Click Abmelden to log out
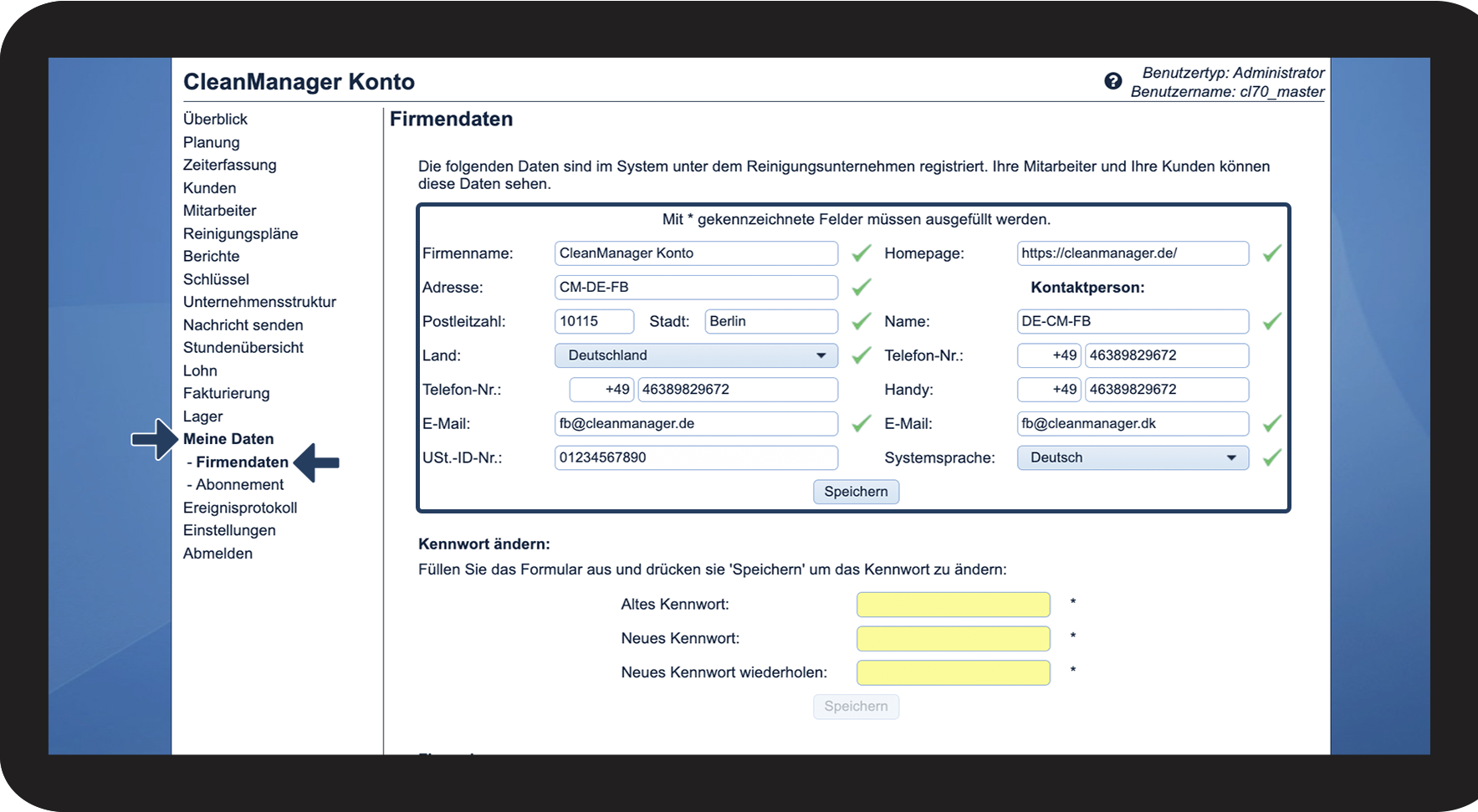The image size is (1478, 812). coord(218,554)
